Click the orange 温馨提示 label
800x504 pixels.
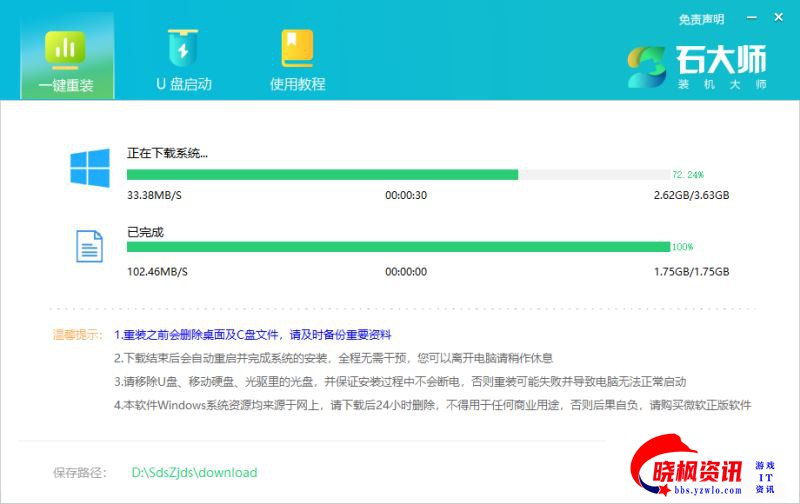point(79,335)
